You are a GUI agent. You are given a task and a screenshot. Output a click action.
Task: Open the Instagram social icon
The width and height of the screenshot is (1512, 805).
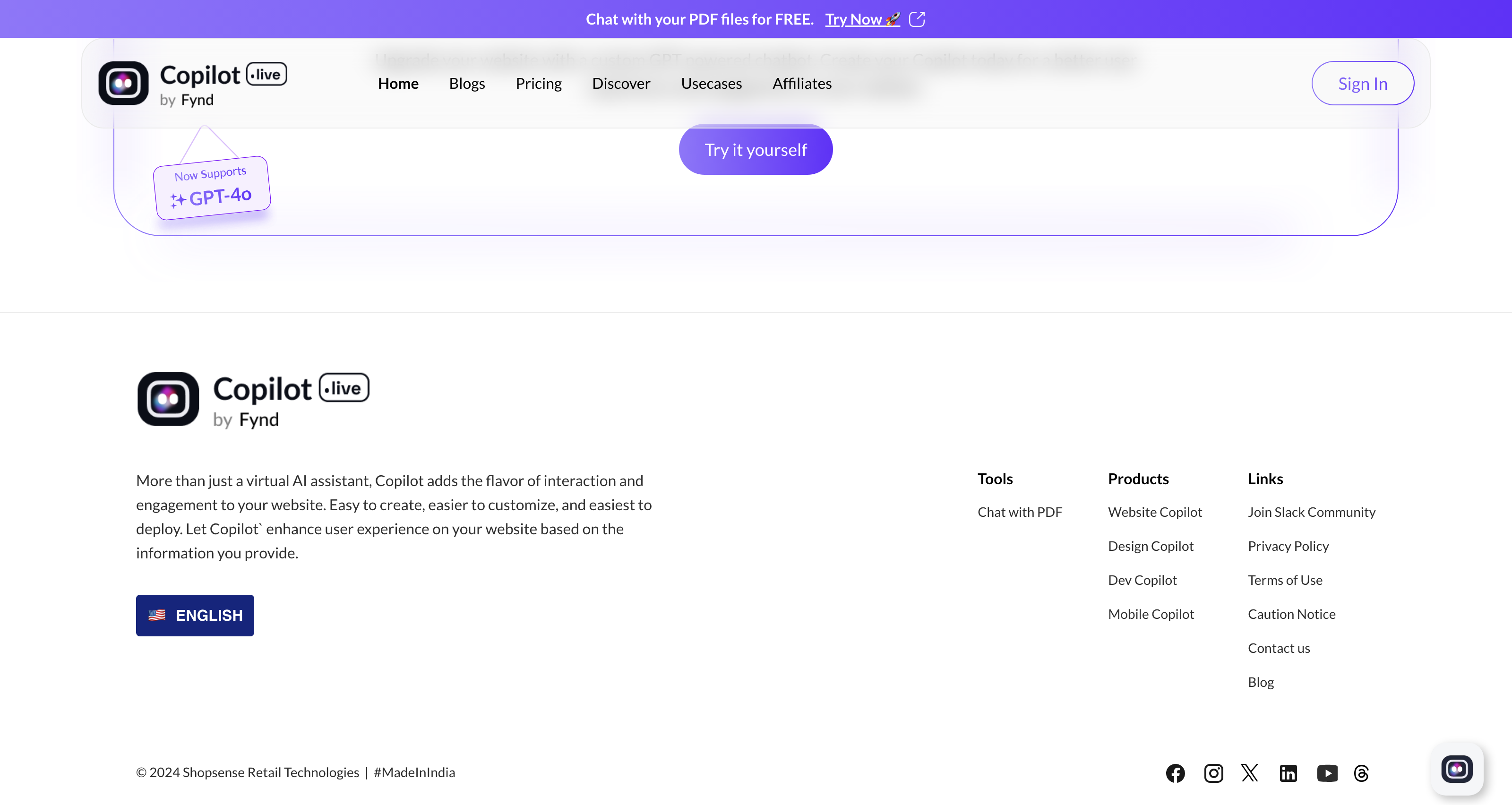pyautogui.click(x=1213, y=773)
